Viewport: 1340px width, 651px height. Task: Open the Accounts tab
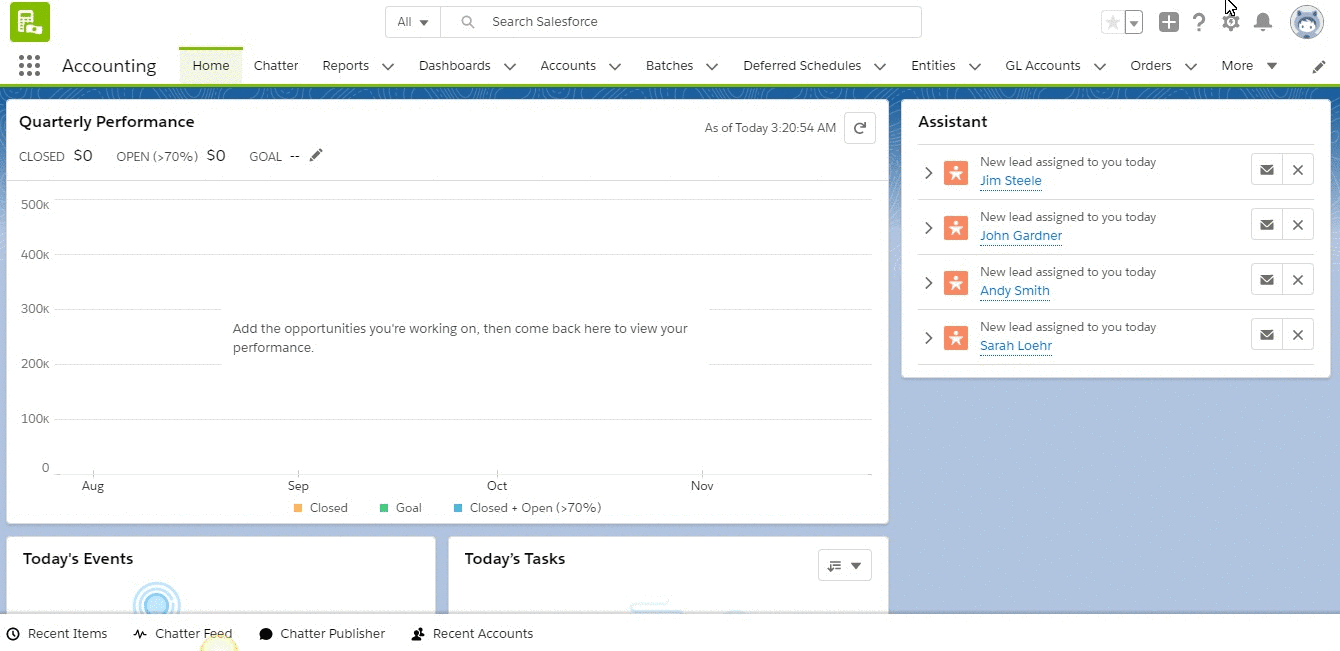click(x=567, y=66)
